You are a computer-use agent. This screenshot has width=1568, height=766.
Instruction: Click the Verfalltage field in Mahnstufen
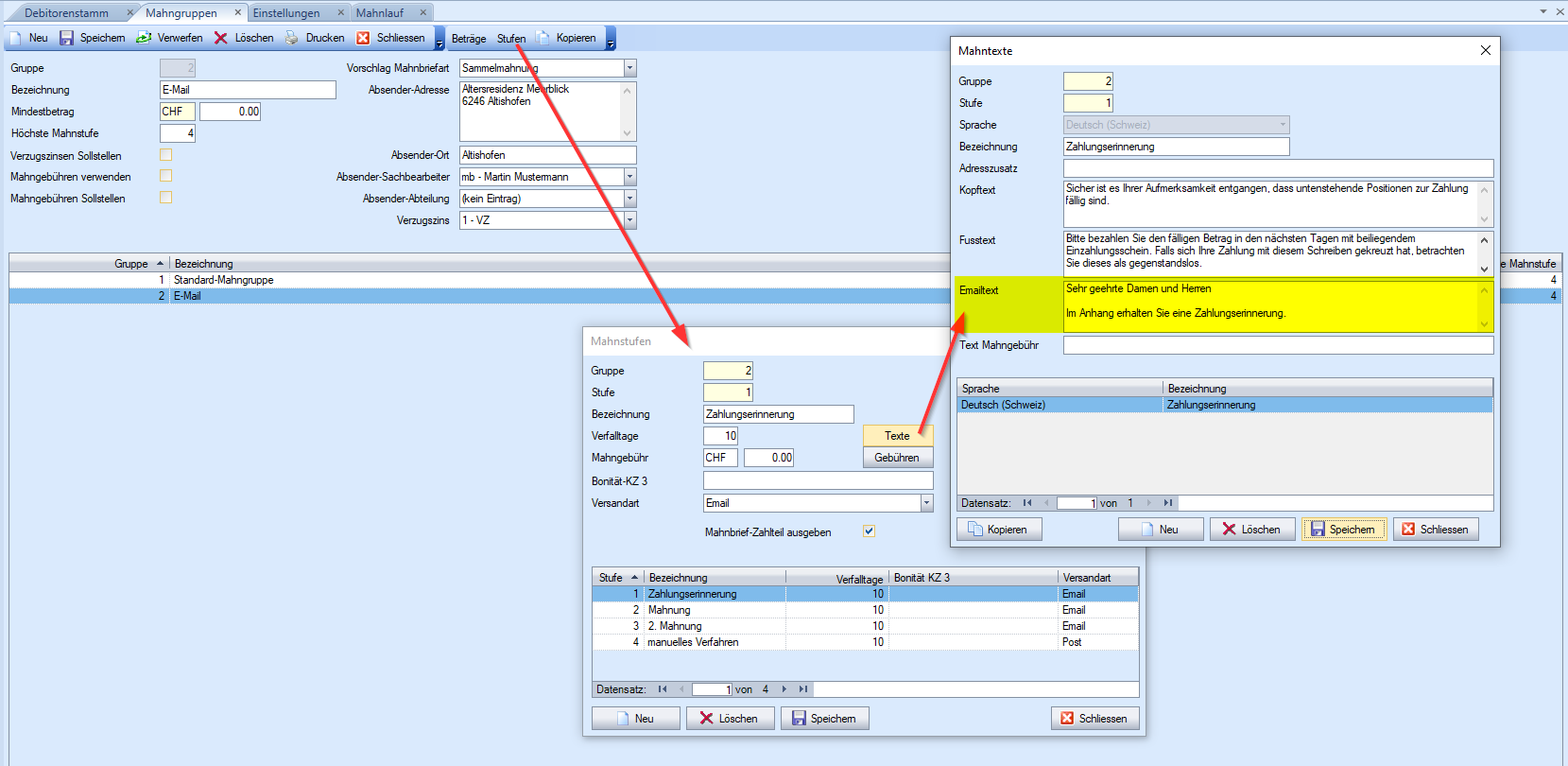[720, 436]
